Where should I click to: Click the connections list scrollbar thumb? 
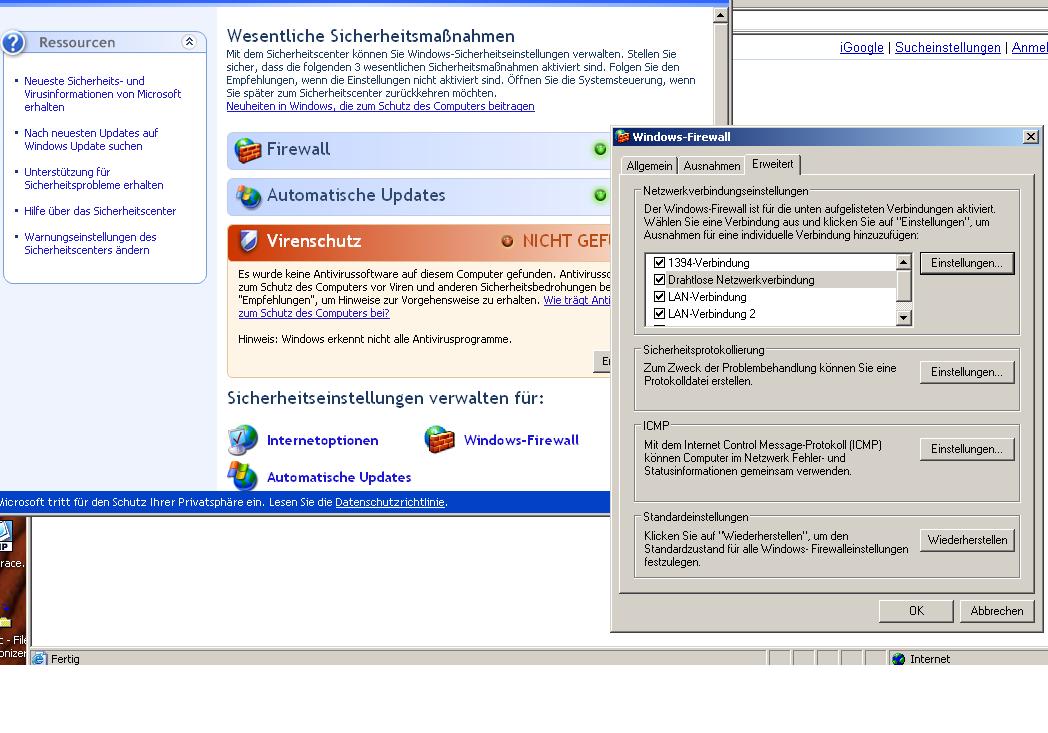(904, 285)
